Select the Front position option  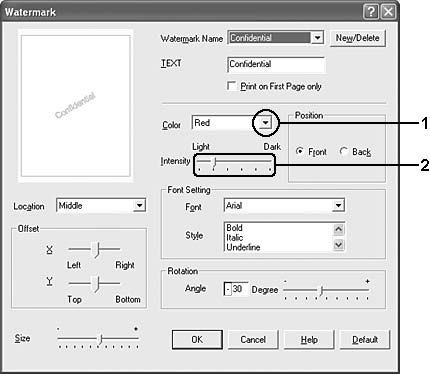300,152
